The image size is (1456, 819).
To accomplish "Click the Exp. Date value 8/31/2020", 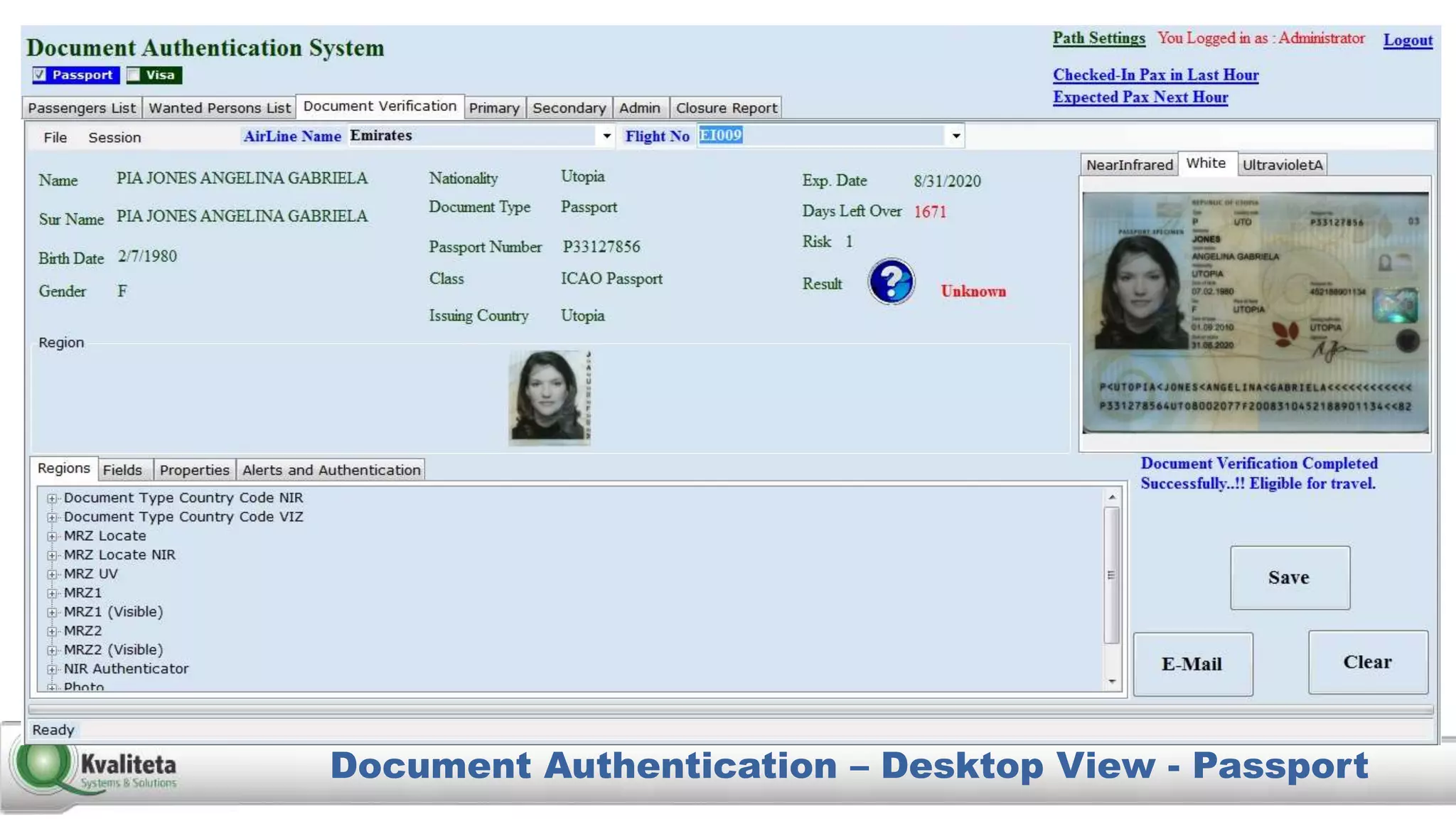I will (947, 181).
